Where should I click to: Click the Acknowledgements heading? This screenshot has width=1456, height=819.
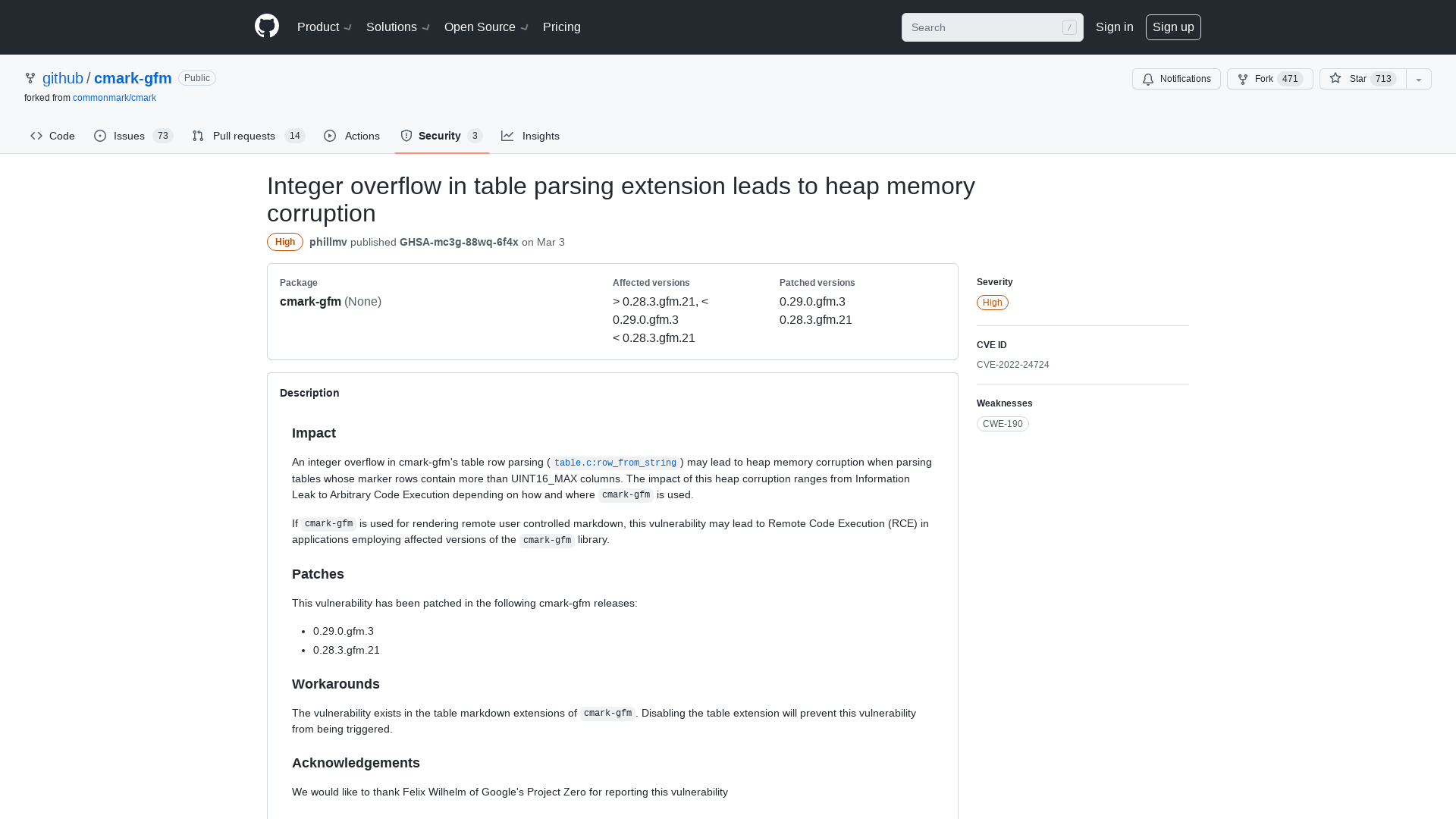click(x=356, y=763)
